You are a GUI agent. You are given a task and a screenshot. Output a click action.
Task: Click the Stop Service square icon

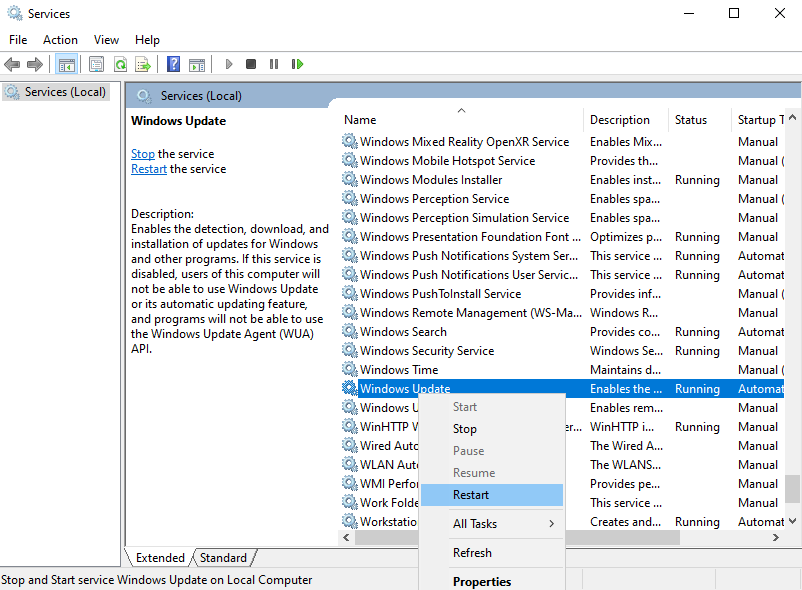(x=251, y=64)
